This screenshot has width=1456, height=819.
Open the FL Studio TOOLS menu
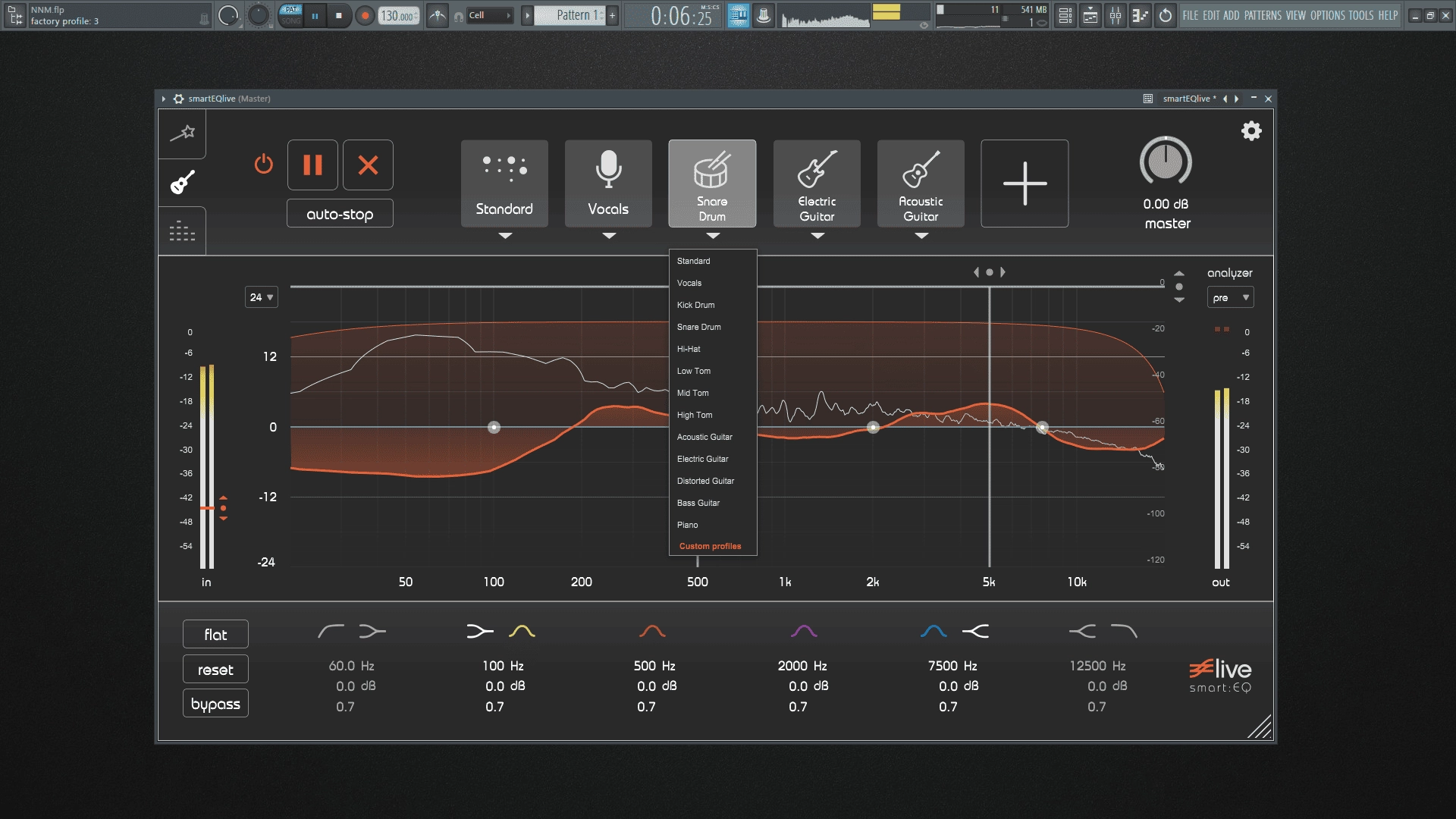tap(1361, 15)
